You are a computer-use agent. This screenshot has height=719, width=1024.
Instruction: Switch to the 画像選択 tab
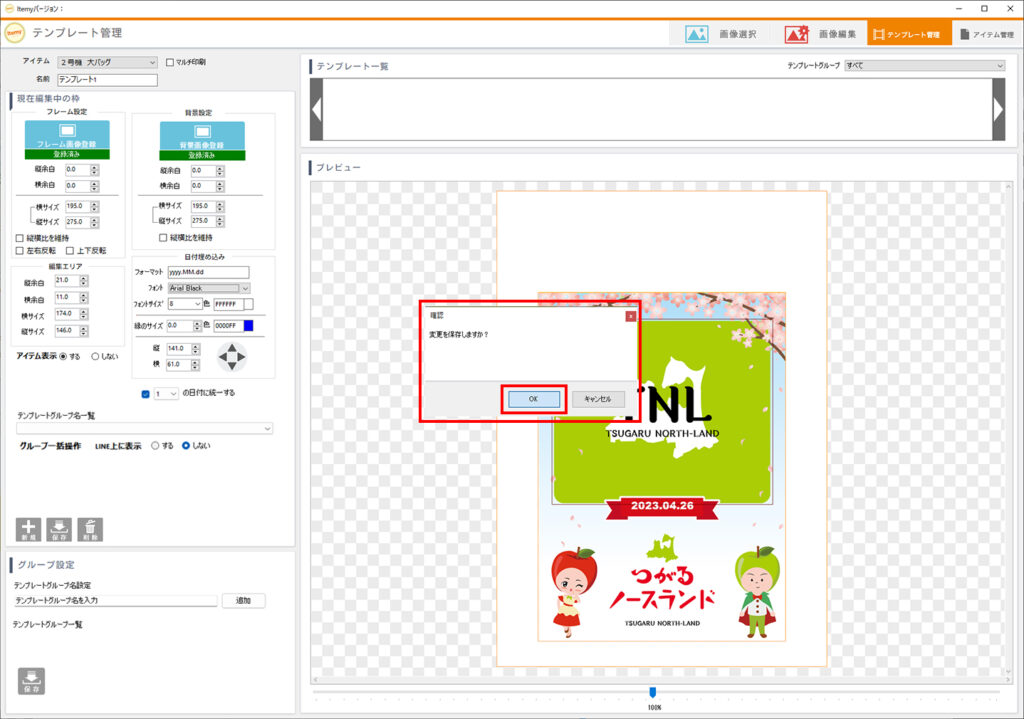click(x=721, y=34)
